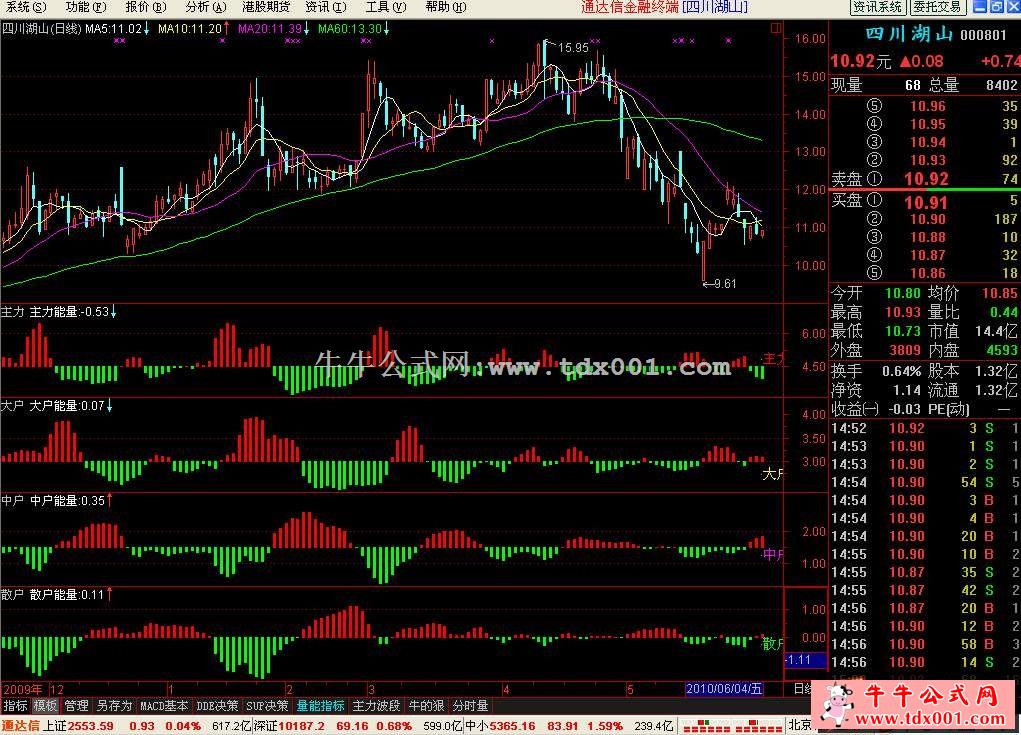The height and width of the screenshot is (735, 1021).
Task: Click the MA10:11.20 indicator label
Action: click(x=189, y=29)
